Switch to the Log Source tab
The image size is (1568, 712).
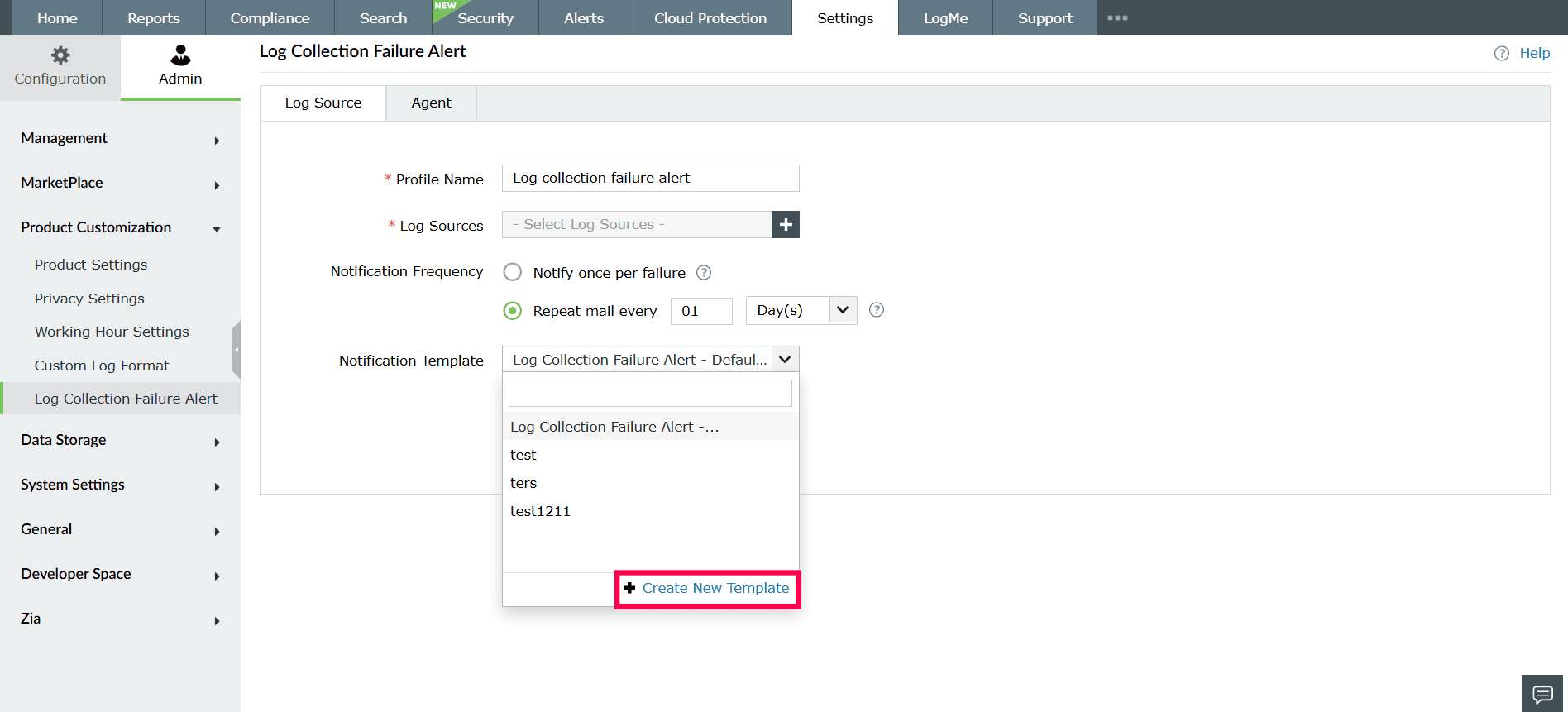(323, 103)
